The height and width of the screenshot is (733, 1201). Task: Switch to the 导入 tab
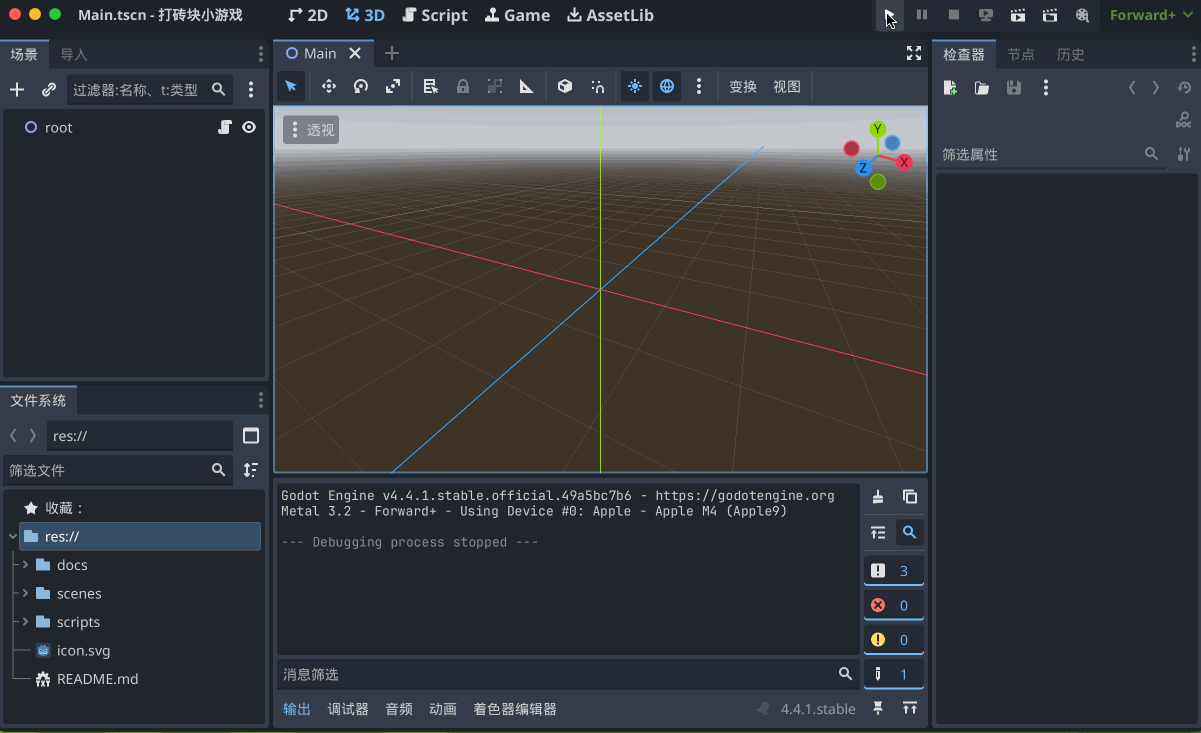pos(74,54)
